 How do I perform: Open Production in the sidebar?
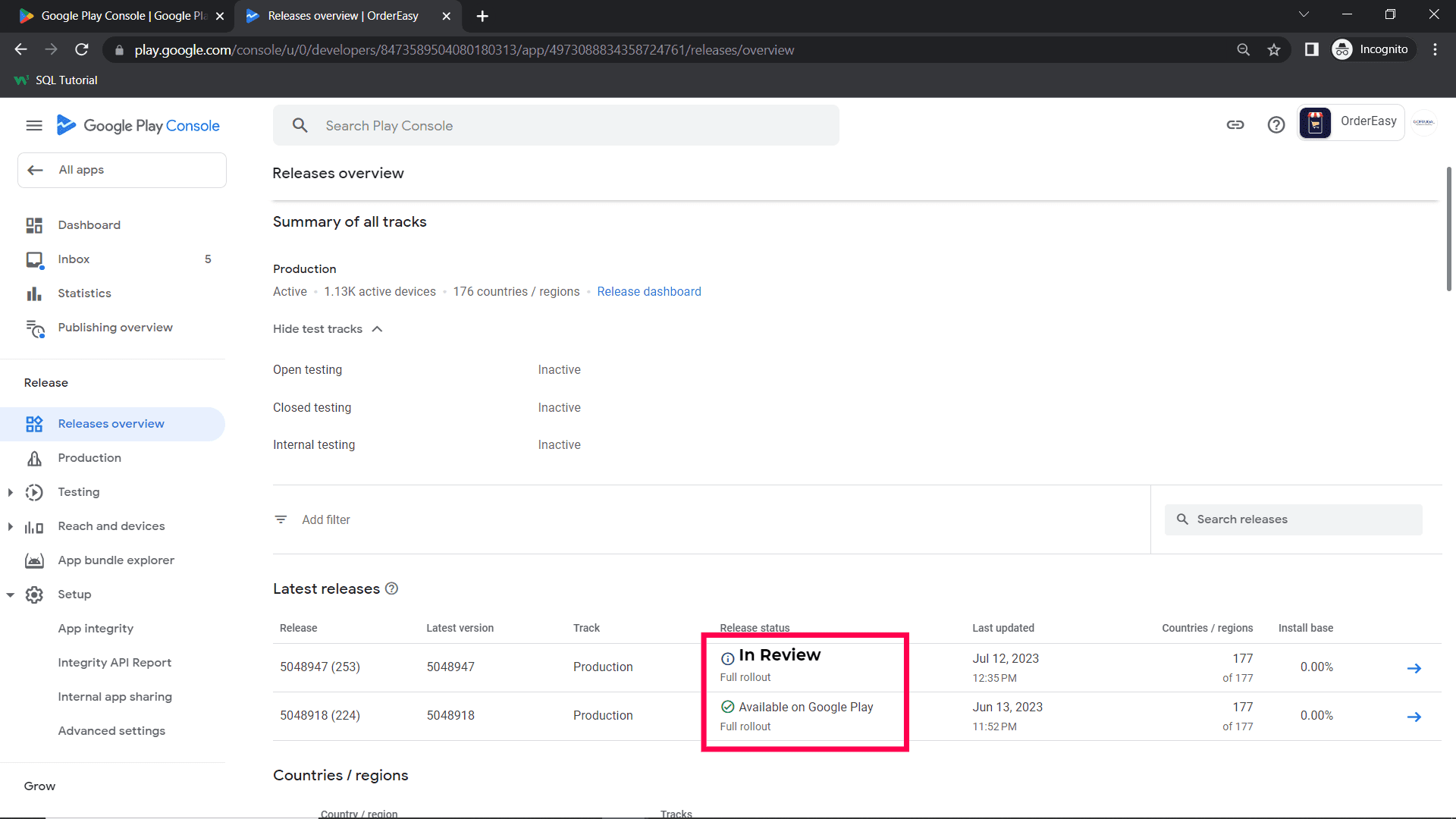(x=89, y=458)
